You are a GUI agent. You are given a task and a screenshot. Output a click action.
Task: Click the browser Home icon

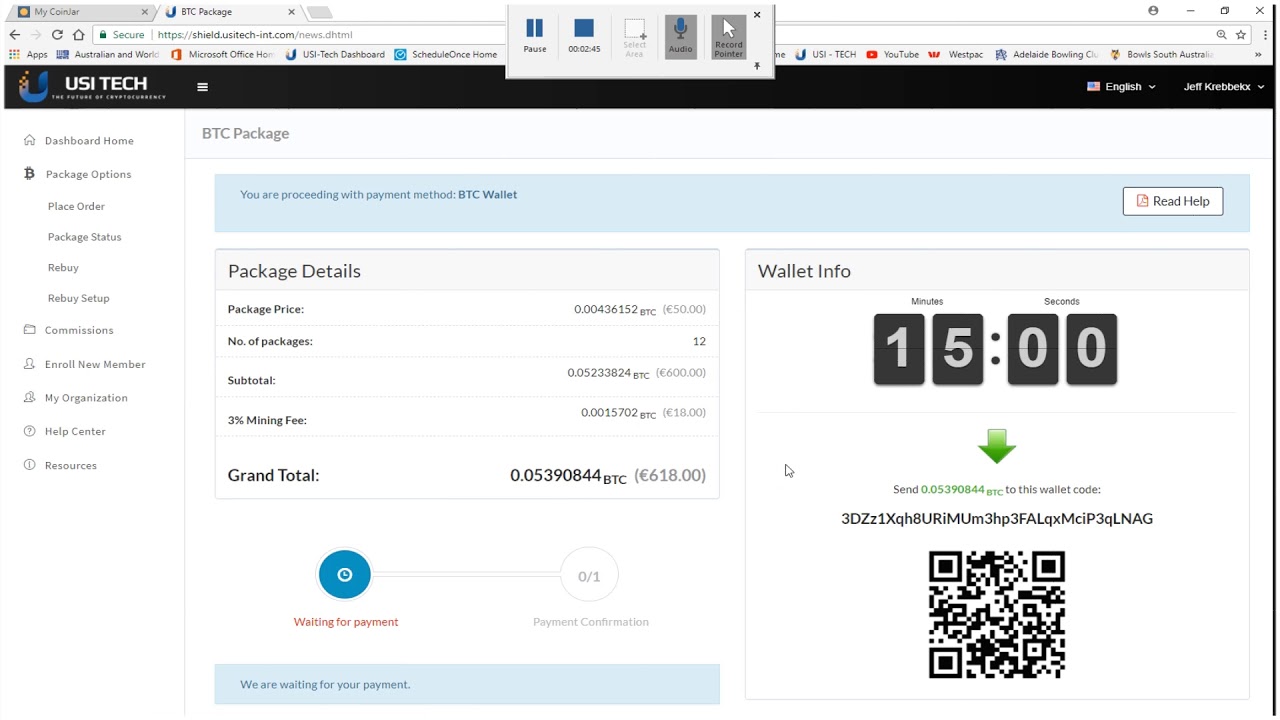78,34
